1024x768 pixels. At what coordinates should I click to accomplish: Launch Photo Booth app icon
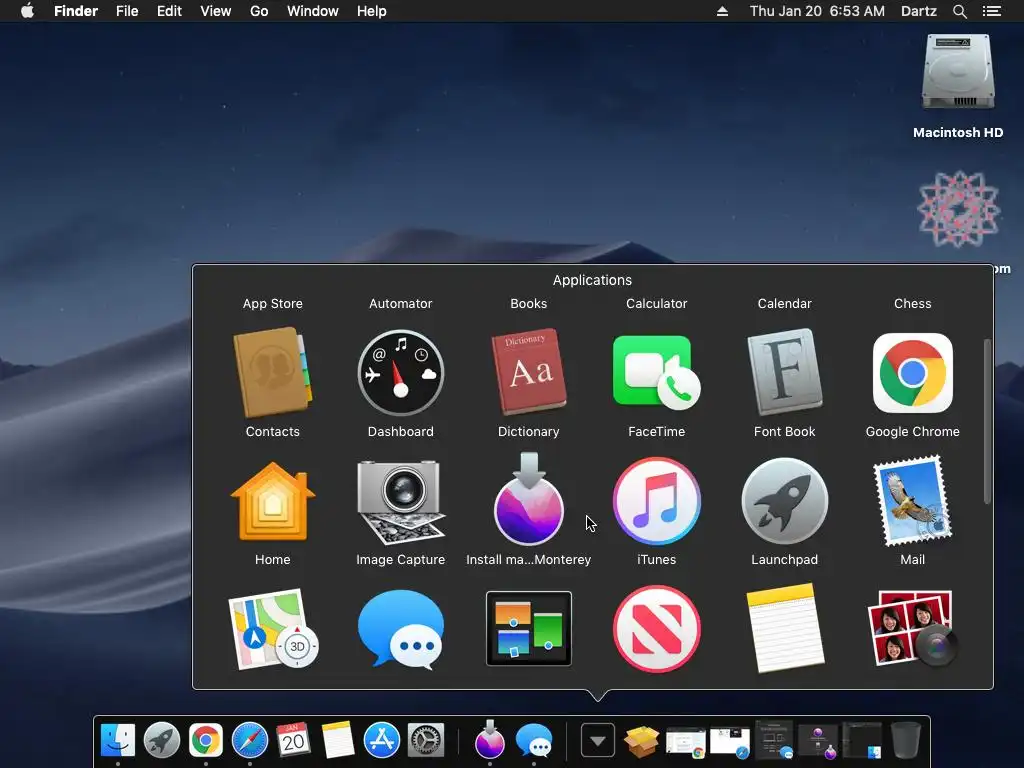point(912,629)
